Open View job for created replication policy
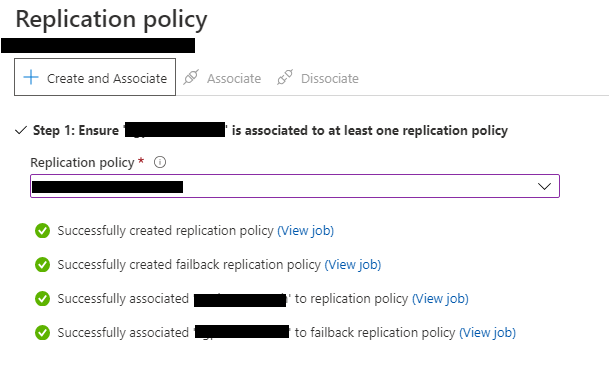 click(x=305, y=231)
